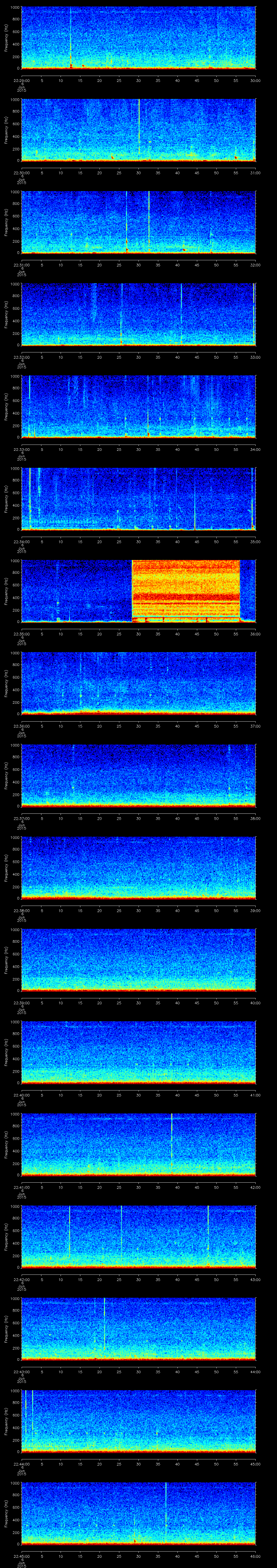Click the 22:36:00 start time label
This screenshot has width=277, height=1568.
pos(21,726)
